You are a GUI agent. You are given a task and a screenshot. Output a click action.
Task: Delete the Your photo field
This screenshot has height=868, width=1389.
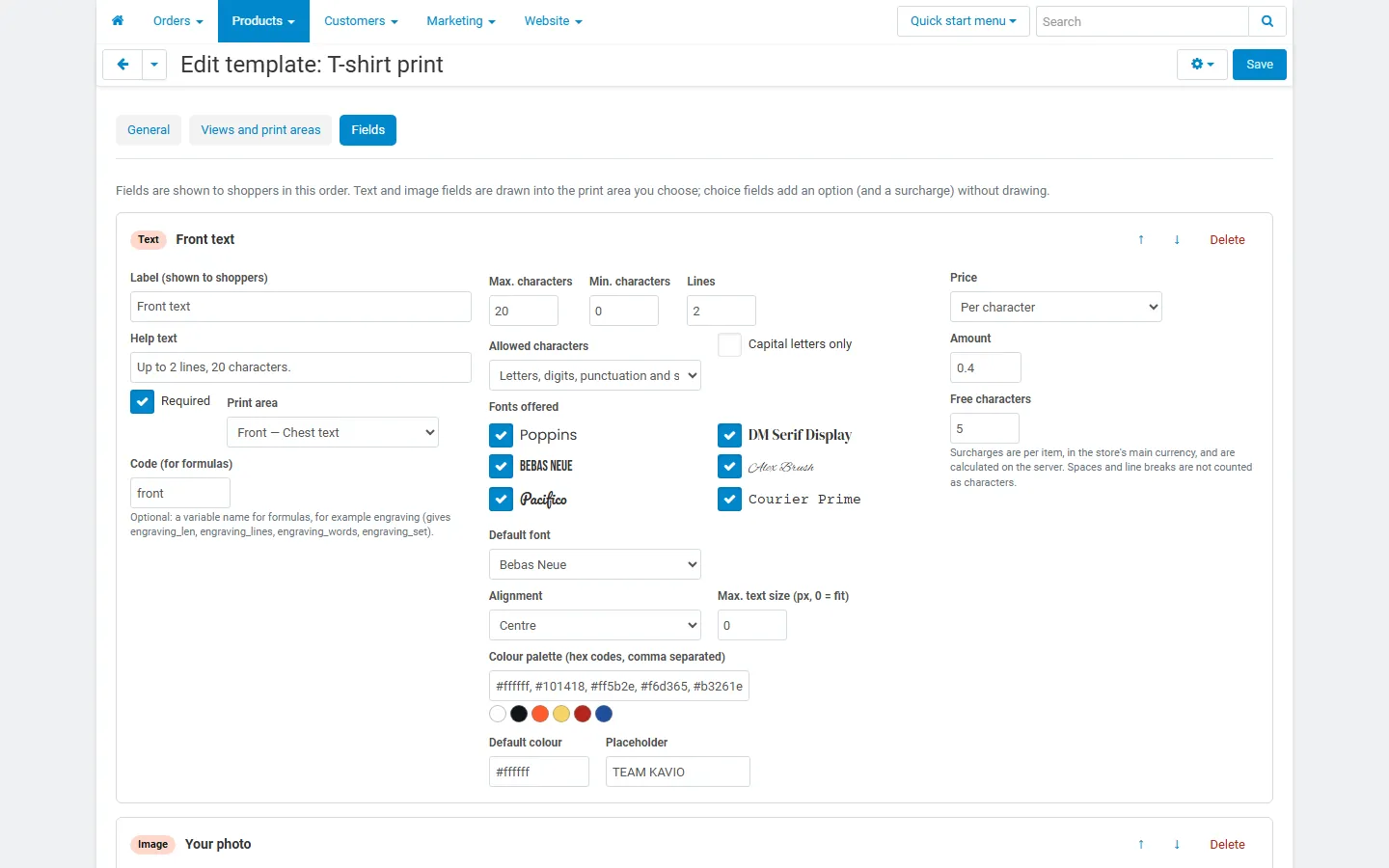[1227, 844]
